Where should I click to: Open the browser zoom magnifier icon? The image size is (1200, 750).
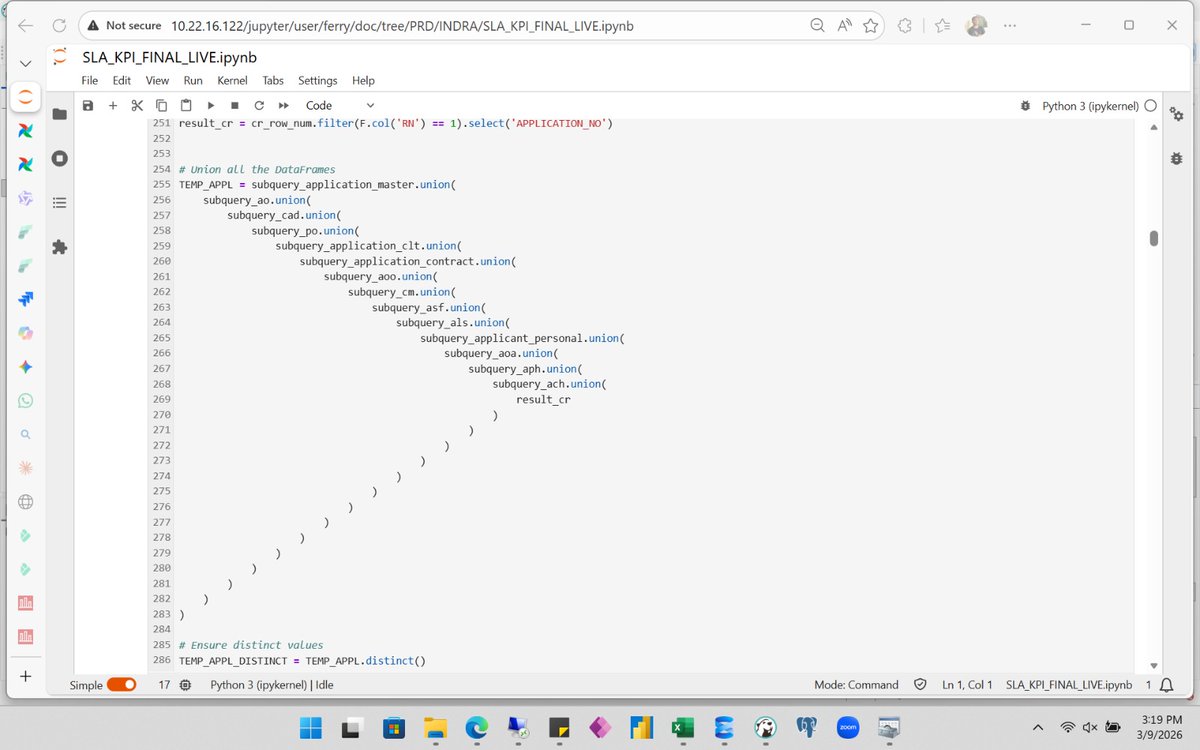tap(818, 25)
